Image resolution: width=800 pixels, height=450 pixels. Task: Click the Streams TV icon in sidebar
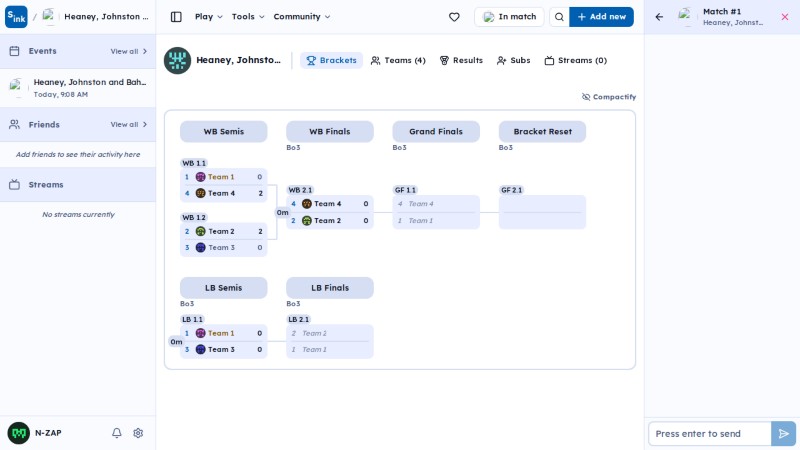(14, 185)
